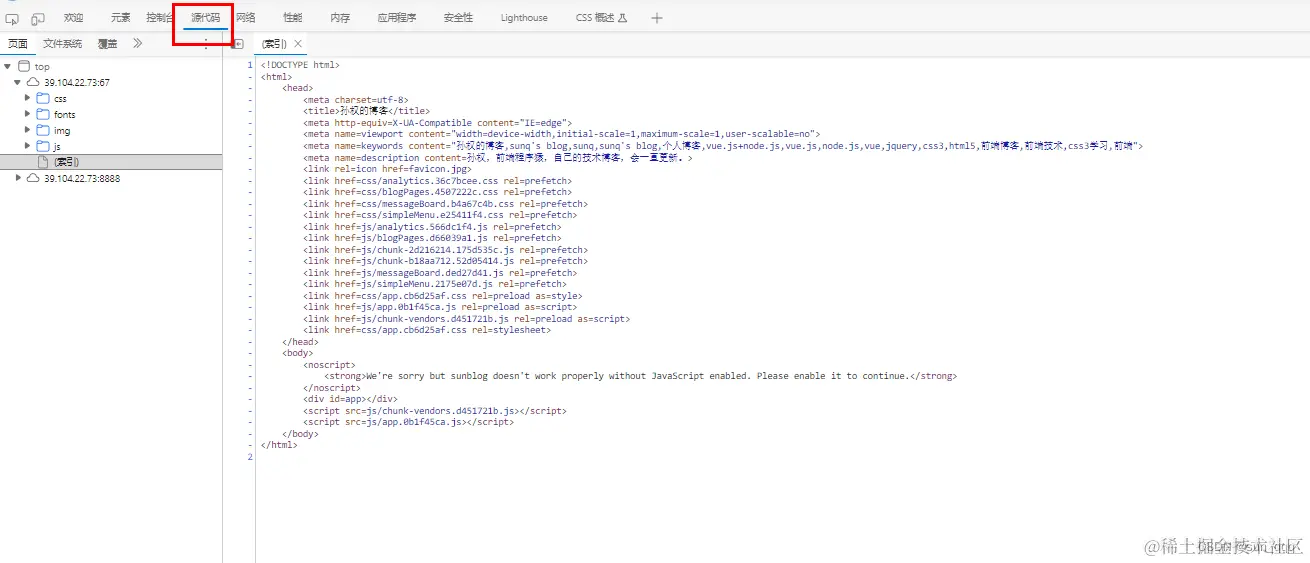Viewport: 1310px width, 563px height.
Task: Switch to the 文件系统 navigator tab
Action: (62, 44)
